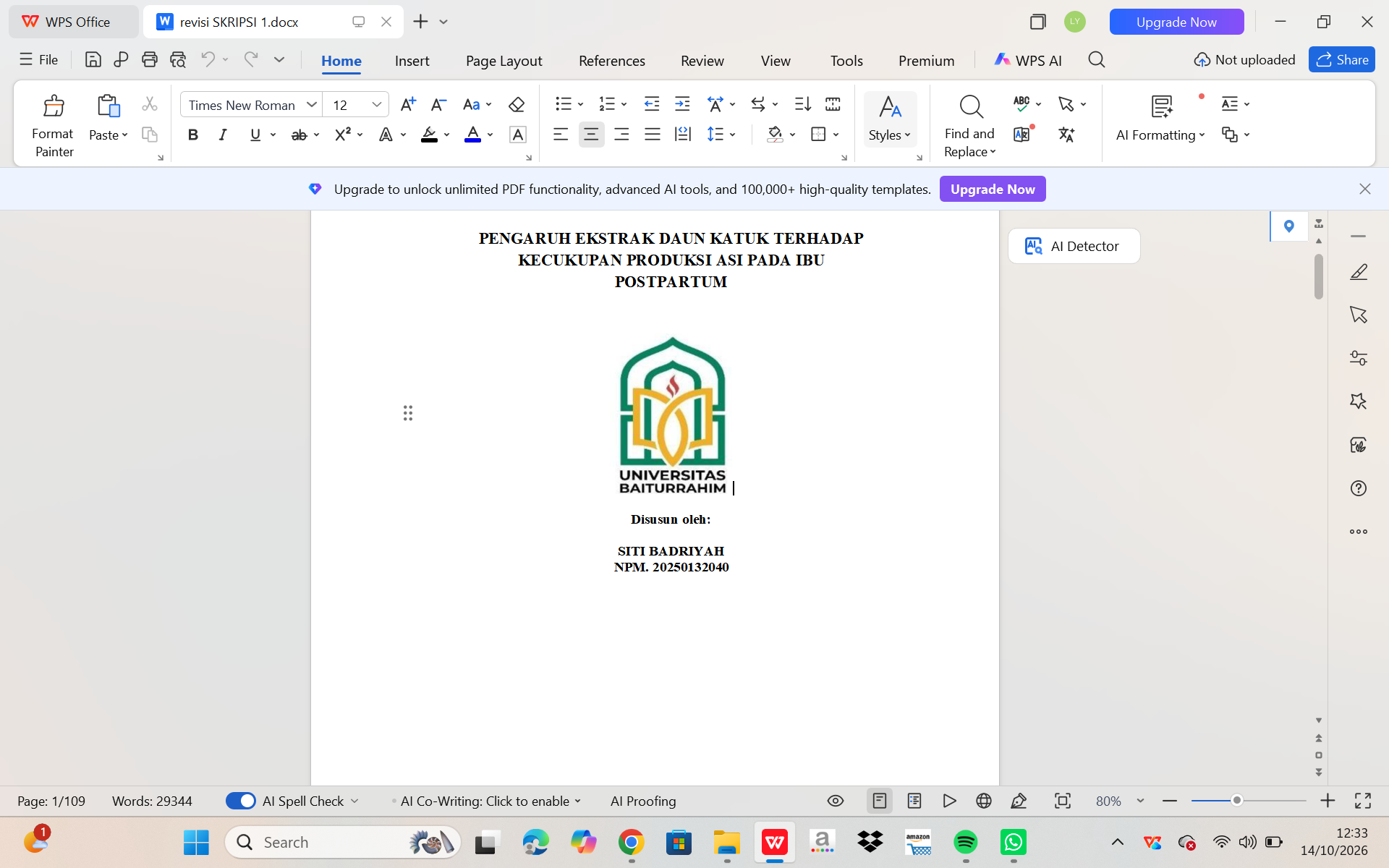
Task: Open the File menu
Action: click(39, 60)
